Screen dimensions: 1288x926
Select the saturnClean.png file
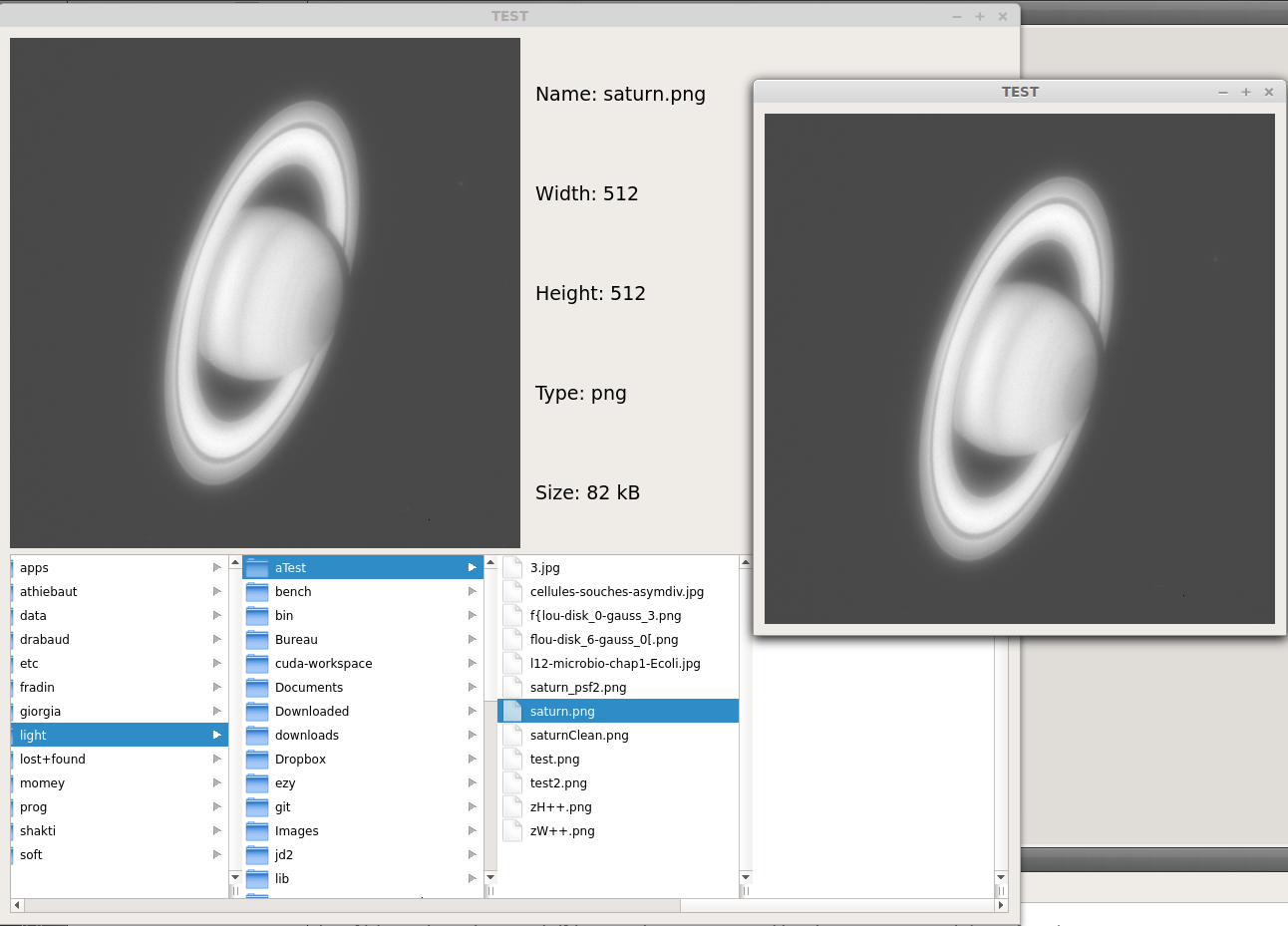[579, 736]
